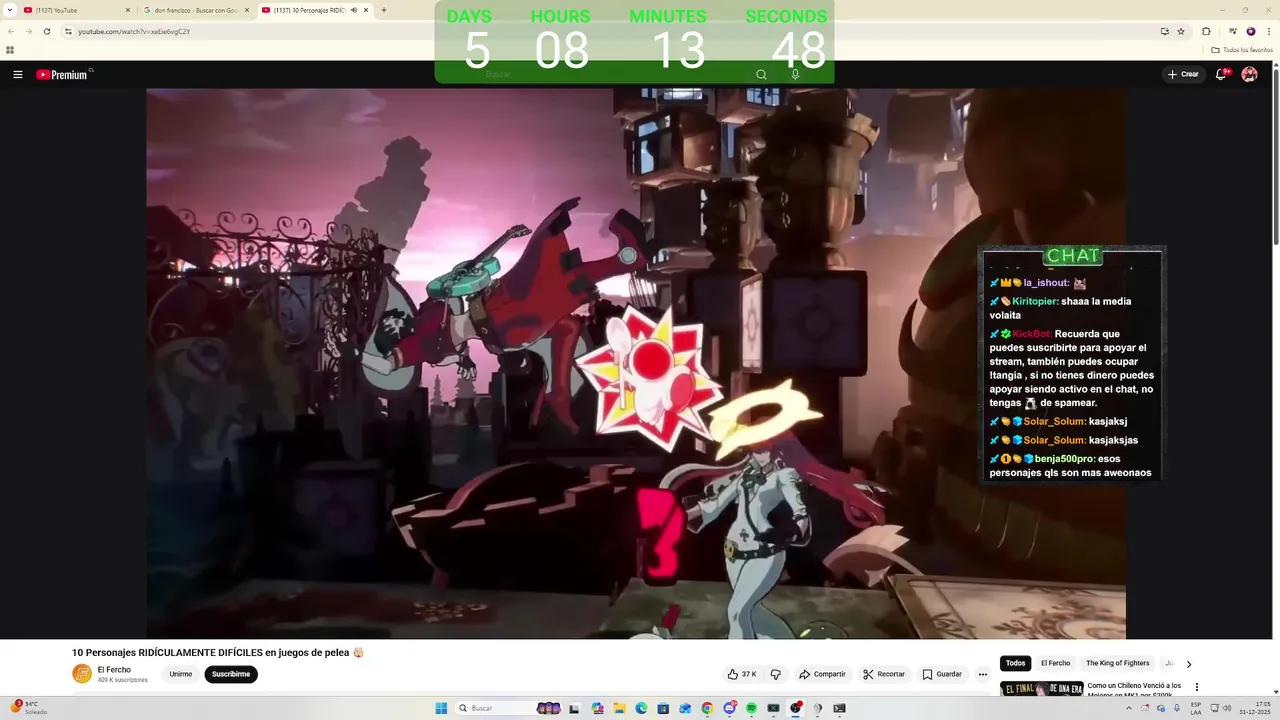Open the recommended video thumbnail
Viewport: 1280px width, 720px height.
(1042, 688)
